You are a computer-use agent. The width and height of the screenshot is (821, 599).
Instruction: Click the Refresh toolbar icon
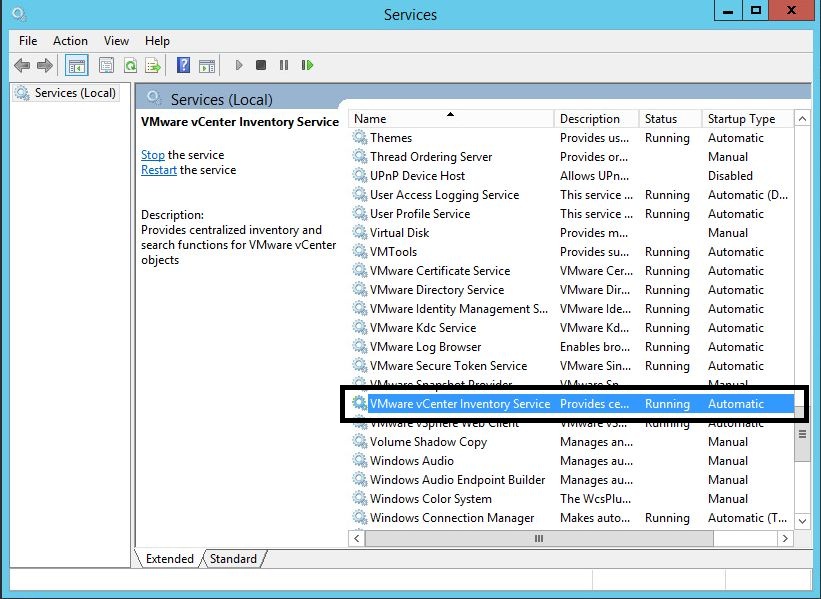(x=130, y=66)
